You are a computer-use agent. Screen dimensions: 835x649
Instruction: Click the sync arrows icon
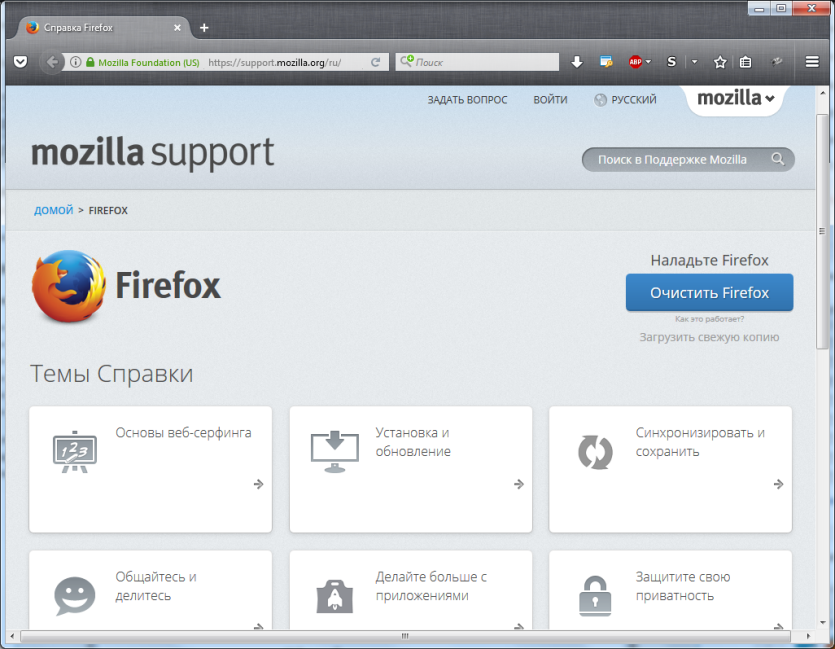595,452
